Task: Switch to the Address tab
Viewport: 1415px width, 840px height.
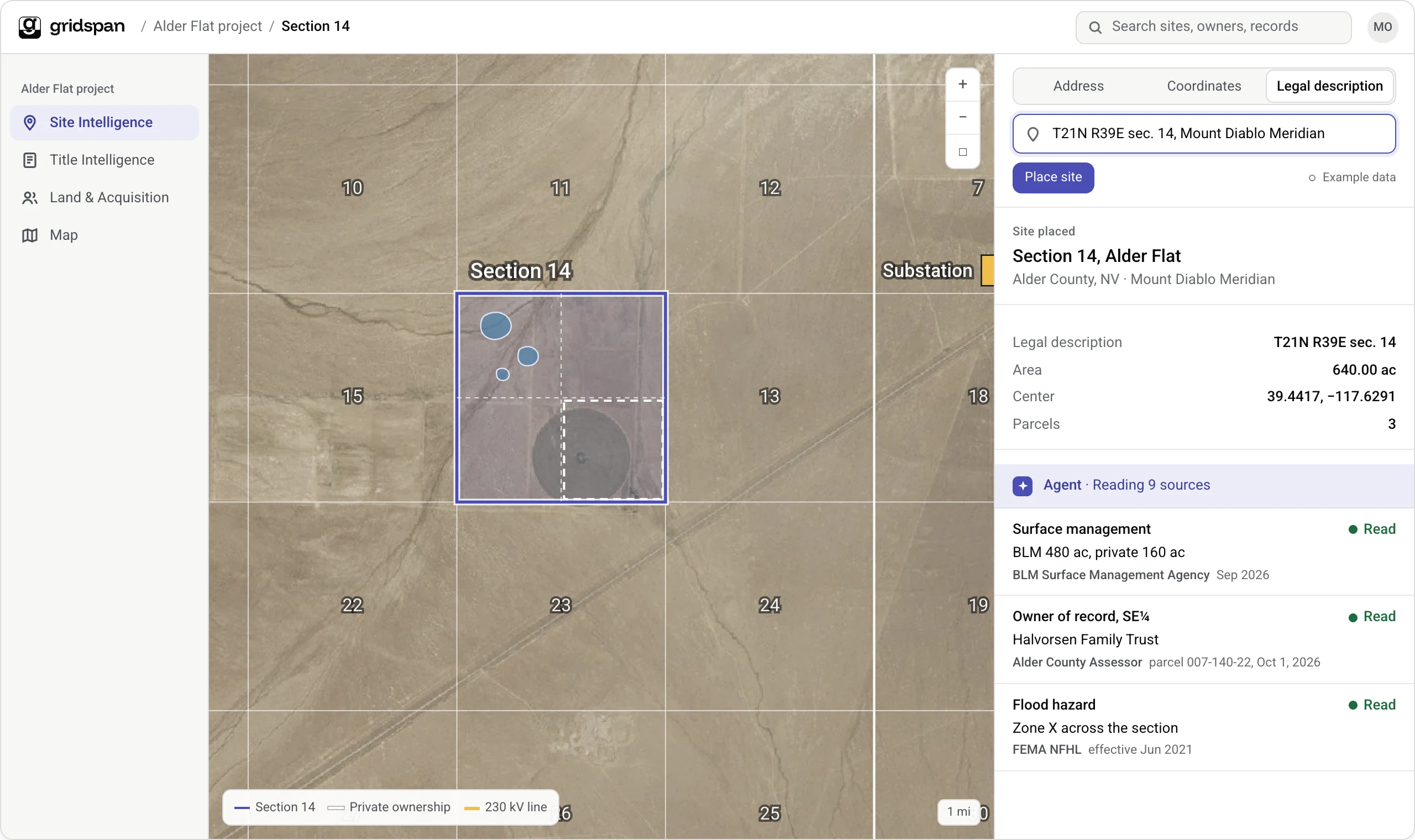Action: pyautogui.click(x=1078, y=86)
